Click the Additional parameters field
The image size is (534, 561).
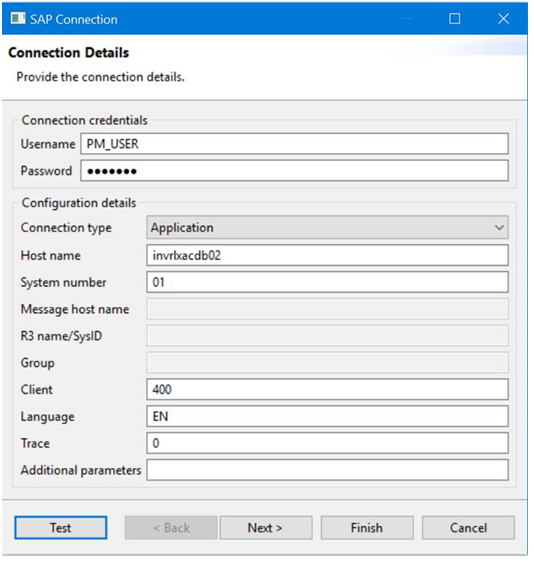[327, 470]
